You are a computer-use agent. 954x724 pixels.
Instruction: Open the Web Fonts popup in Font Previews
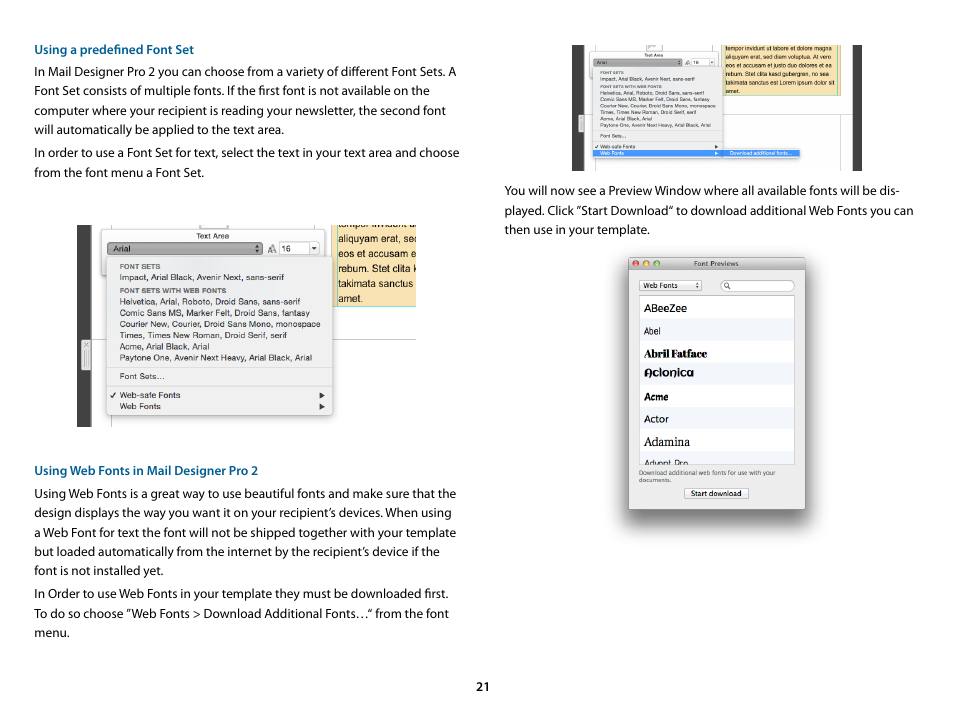pyautogui.click(x=670, y=285)
